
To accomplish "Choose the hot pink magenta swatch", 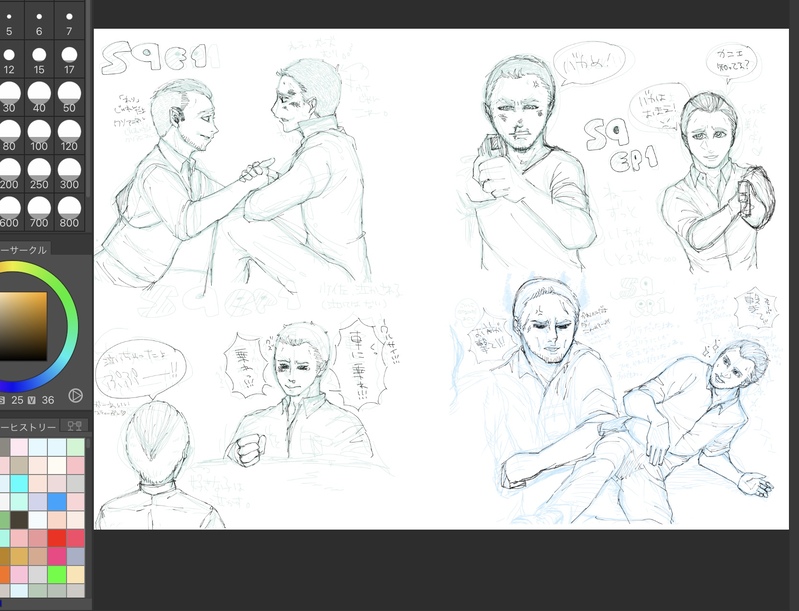I will [57, 556].
